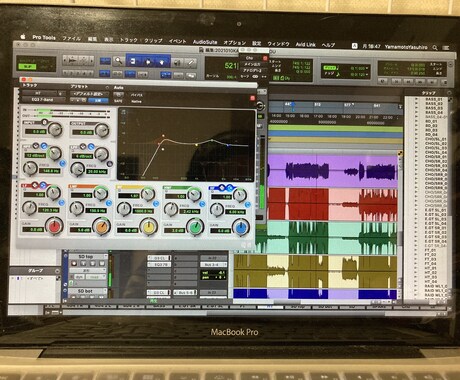Open the plugin track selector dropdown
The height and width of the screenshot is (380, 460).
point(40,93)
